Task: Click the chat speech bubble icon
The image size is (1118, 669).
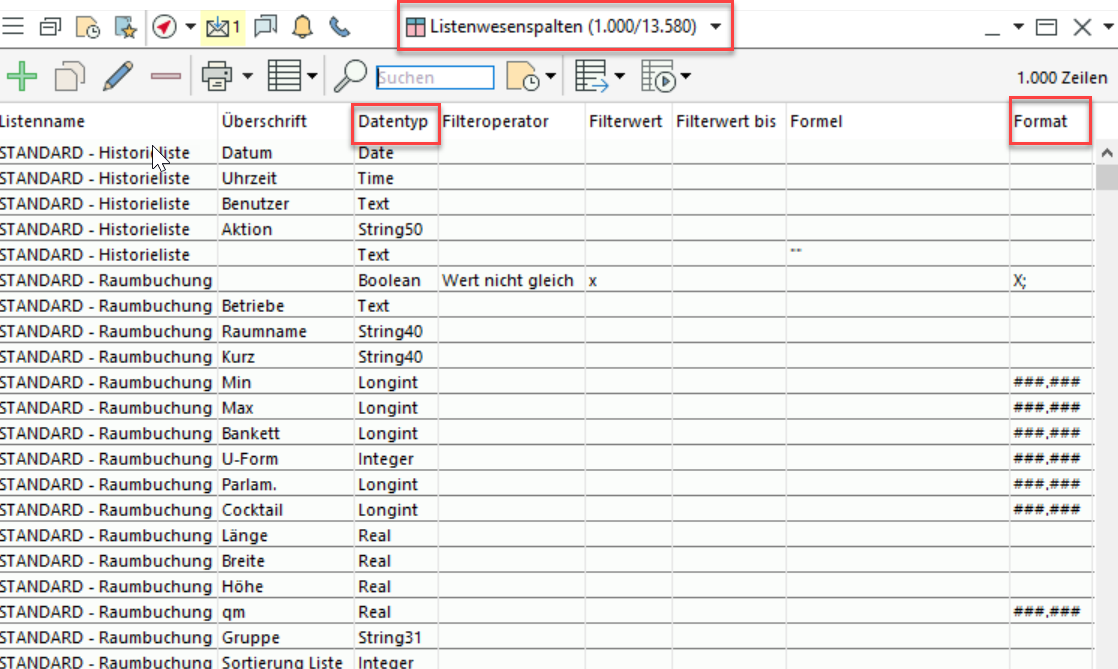Action: click(265, 27)
